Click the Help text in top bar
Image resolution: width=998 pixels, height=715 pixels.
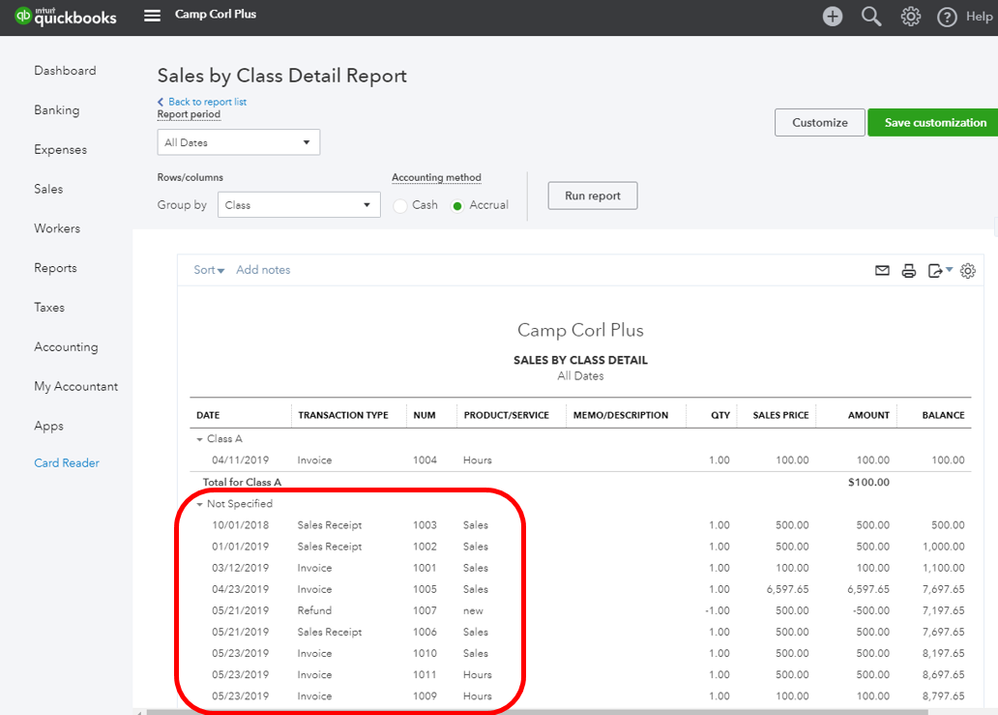(979, 17)
